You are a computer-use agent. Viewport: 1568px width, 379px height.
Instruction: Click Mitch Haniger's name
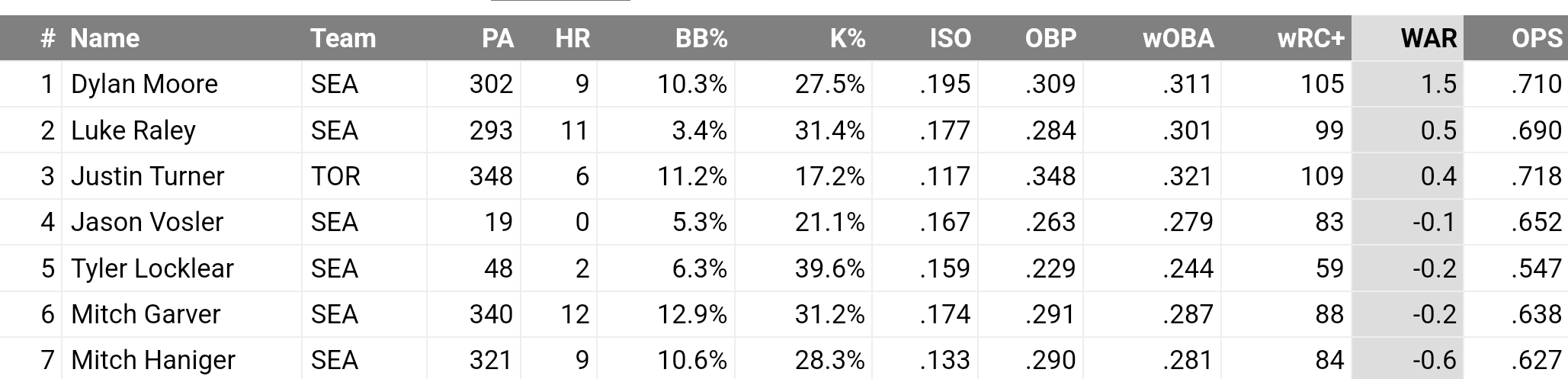[152, 360]
